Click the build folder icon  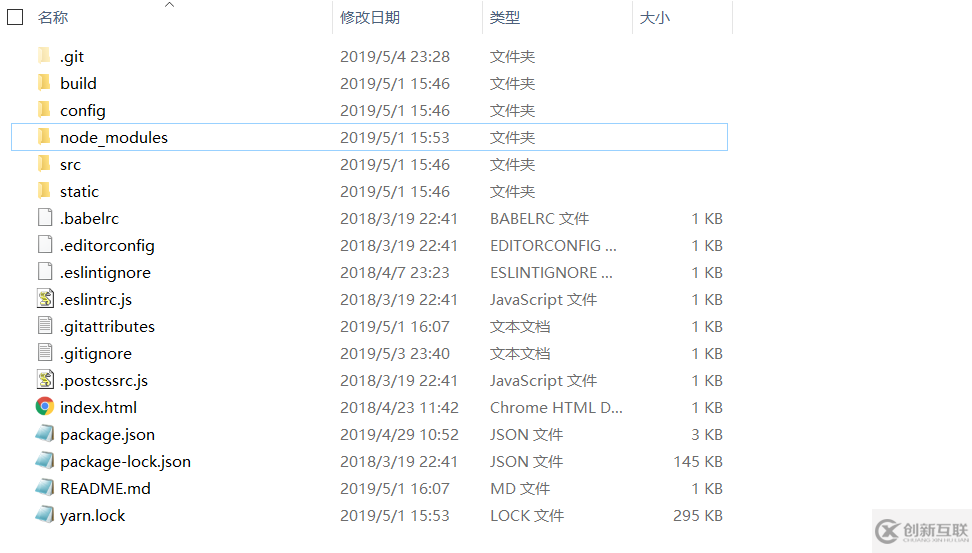[44, 82]
